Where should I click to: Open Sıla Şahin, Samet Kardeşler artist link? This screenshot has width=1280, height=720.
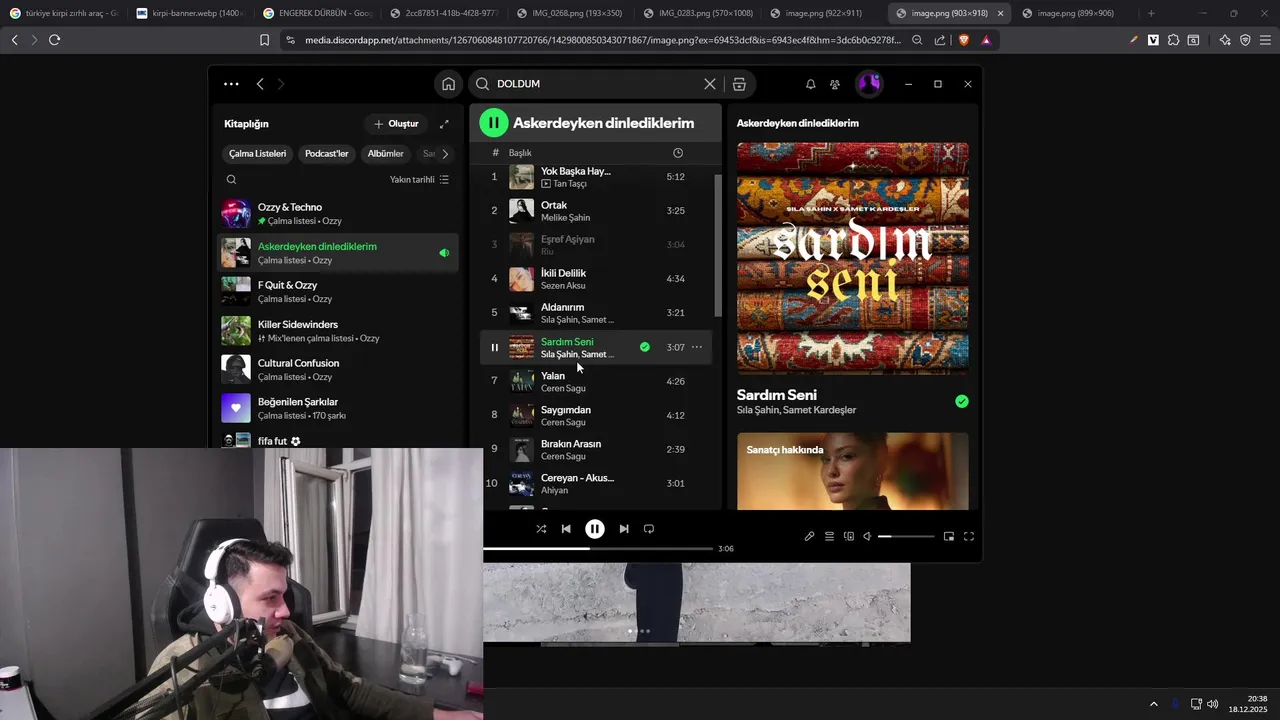pyautogui.click(x=796, y=410)
